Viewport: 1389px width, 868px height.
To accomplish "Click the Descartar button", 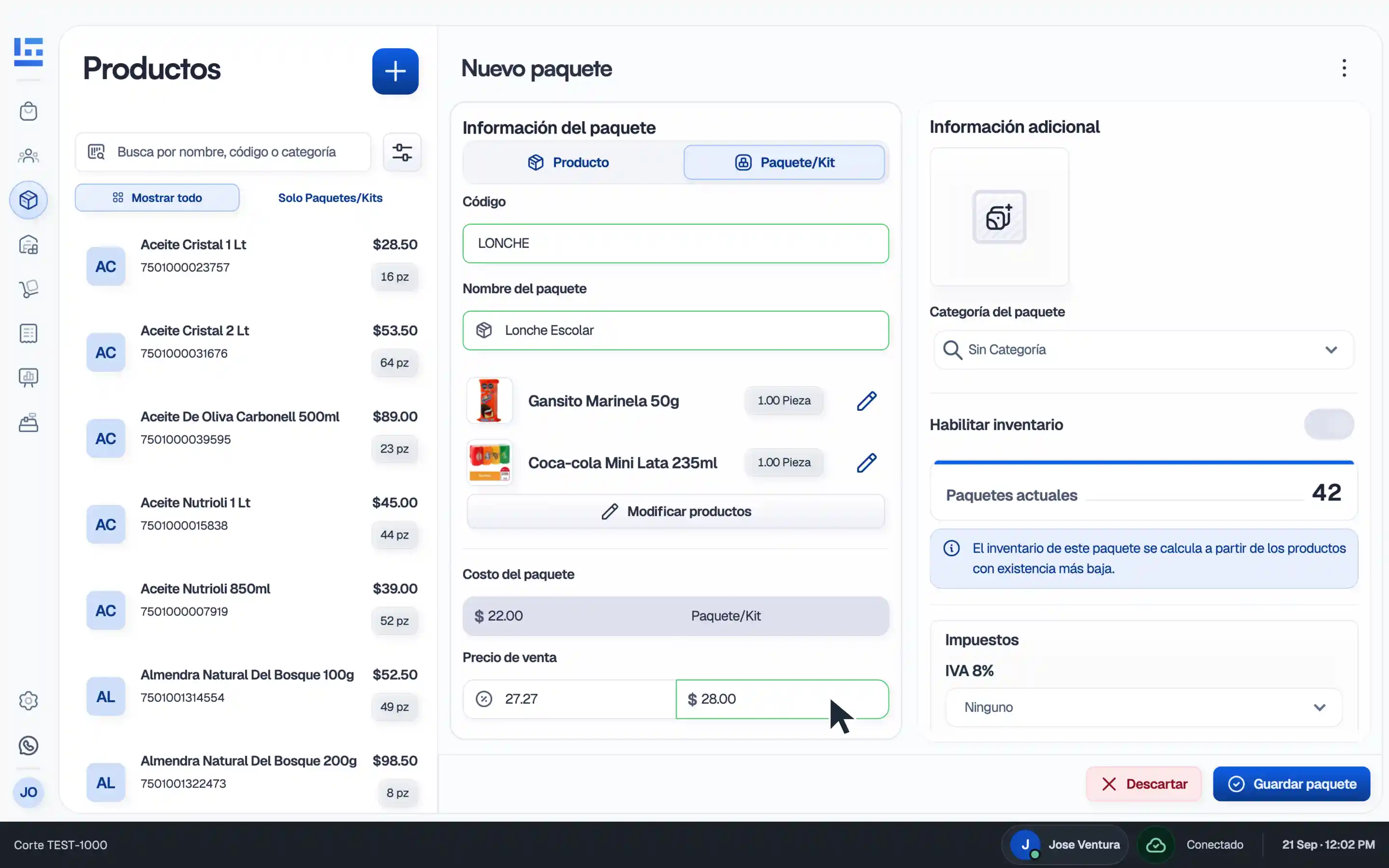I will pos(1144,784).
